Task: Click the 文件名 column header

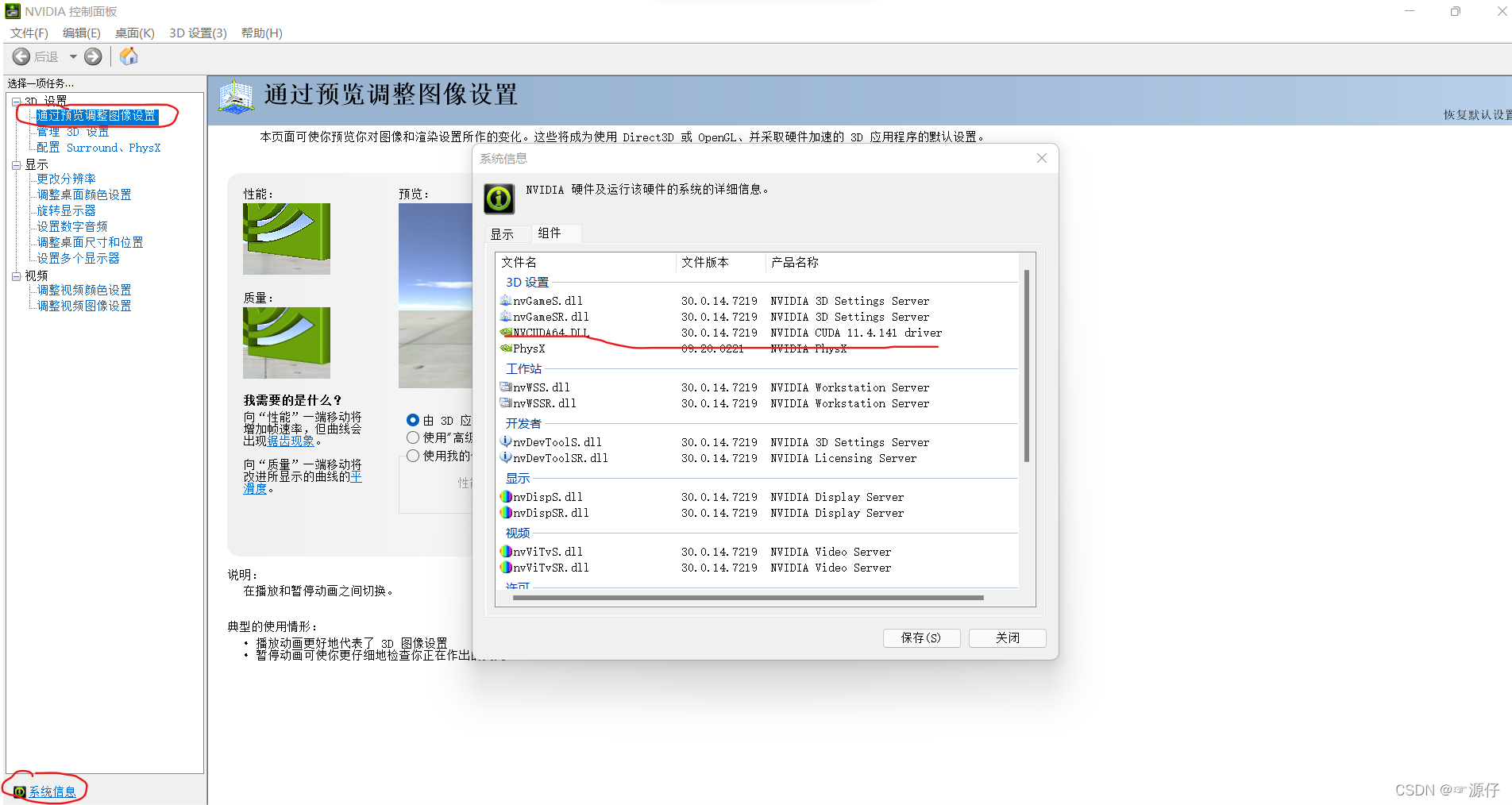Action: tap(586, 262)
